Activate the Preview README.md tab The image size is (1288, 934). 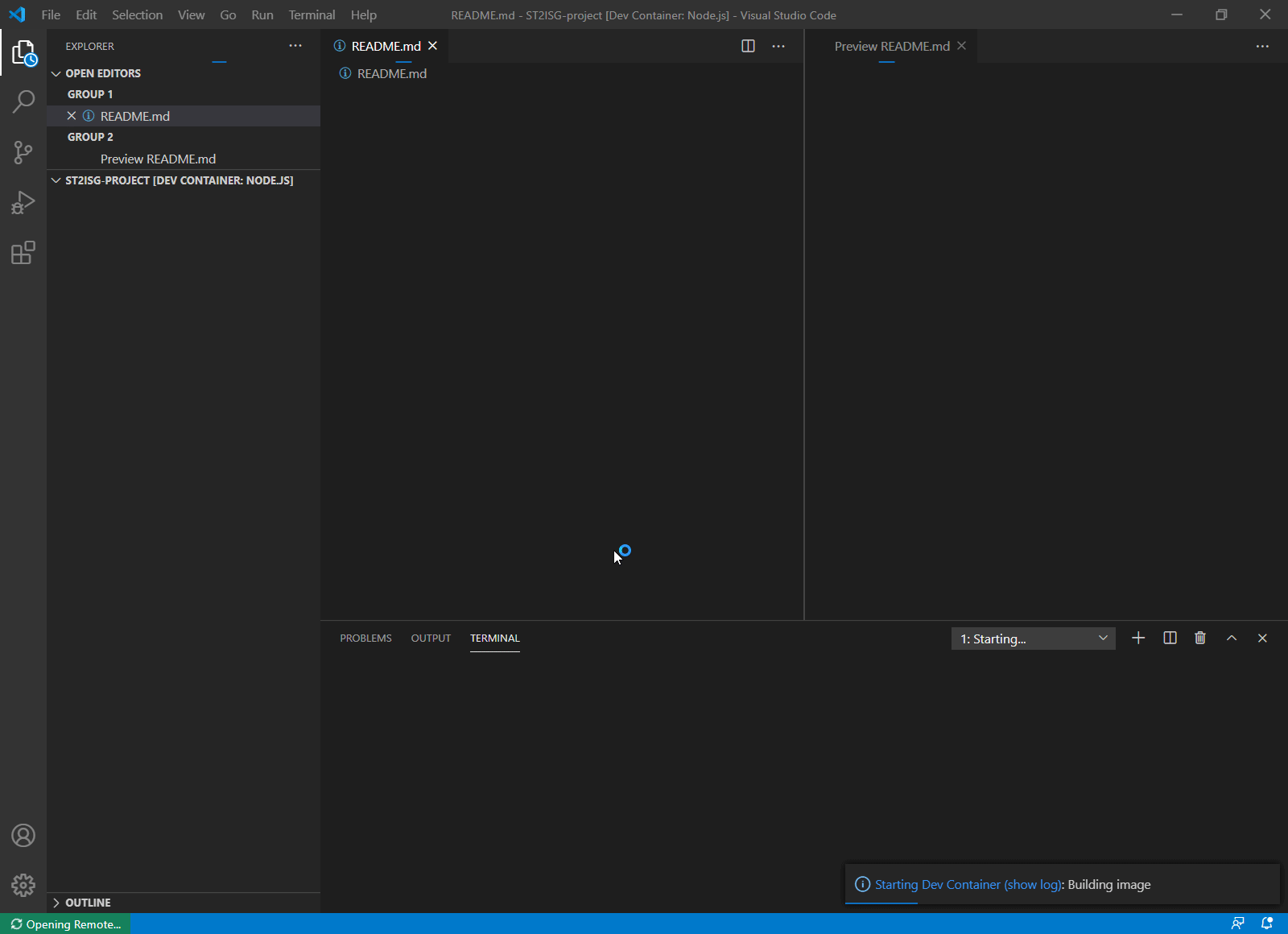pos(892,46)
